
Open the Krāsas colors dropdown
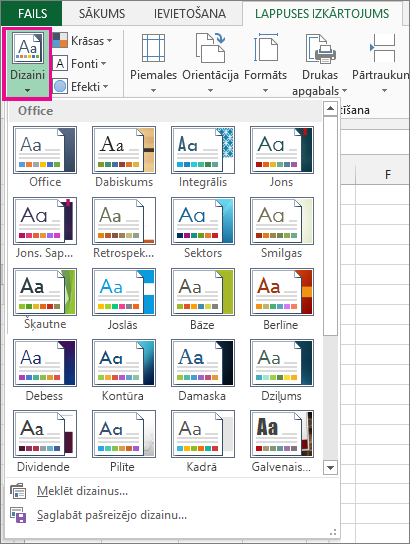[83, 41]
